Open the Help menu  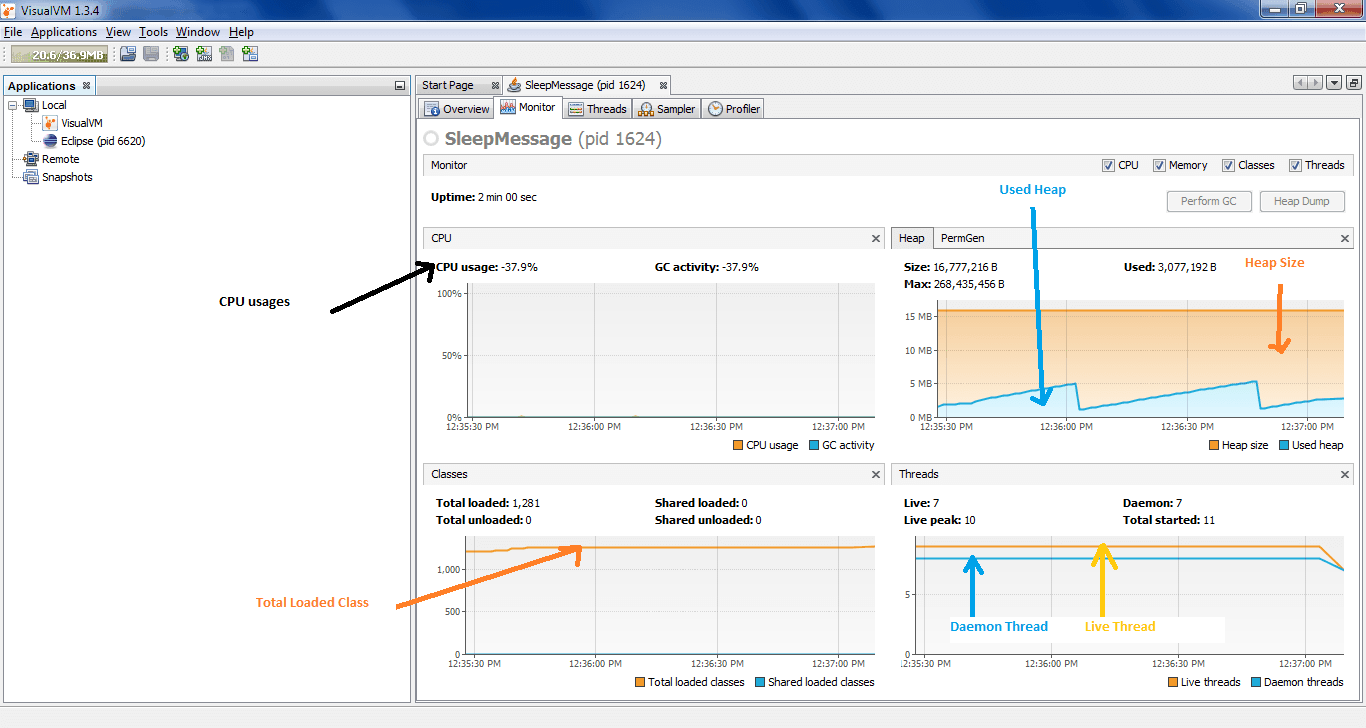tap(241, 32)
